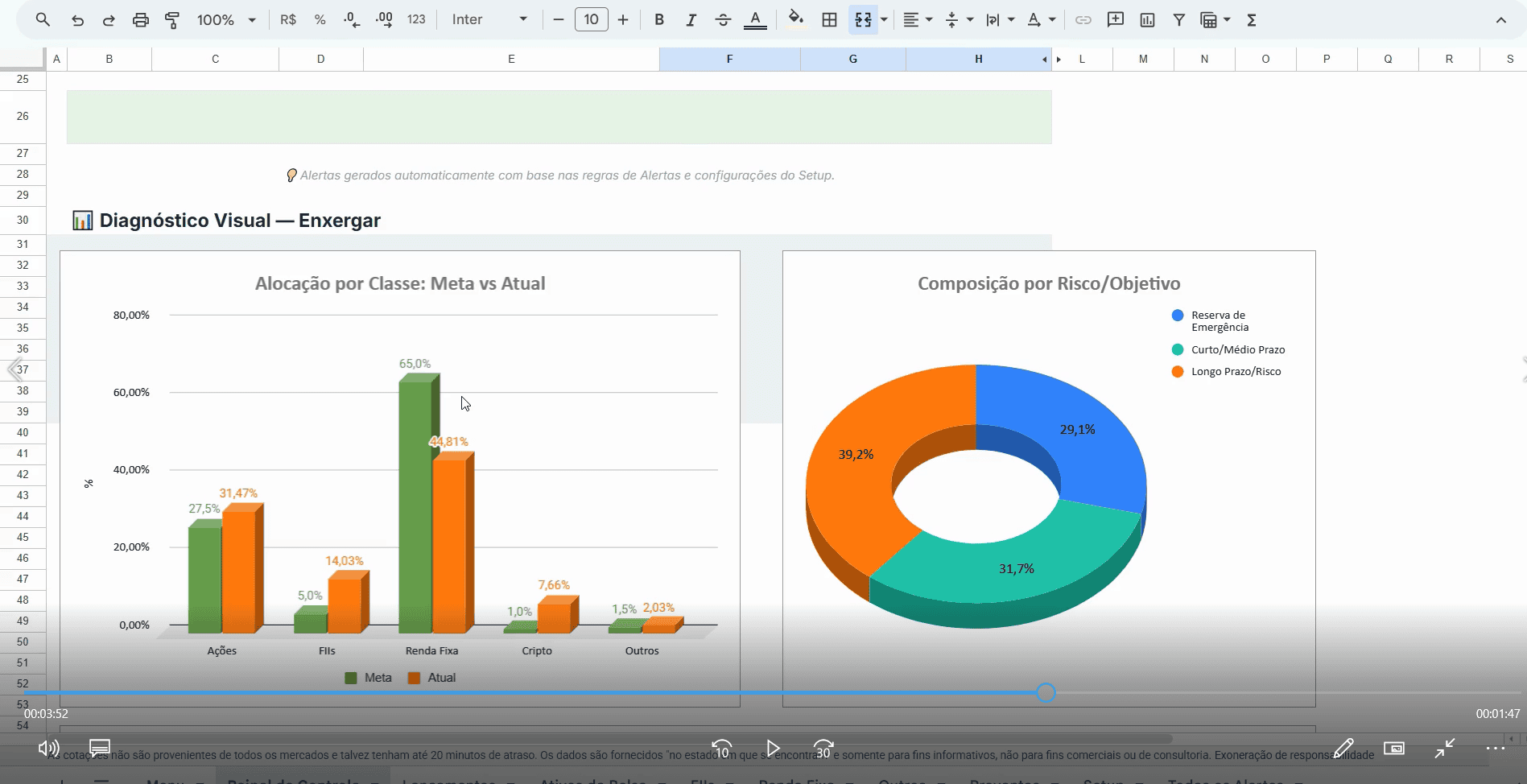Insert a comment

[1116, 20]
